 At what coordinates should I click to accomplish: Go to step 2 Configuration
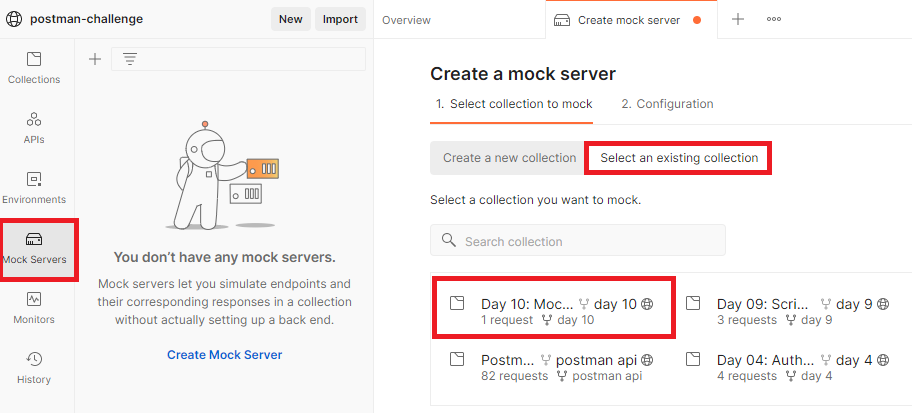[x=667, y=104]
